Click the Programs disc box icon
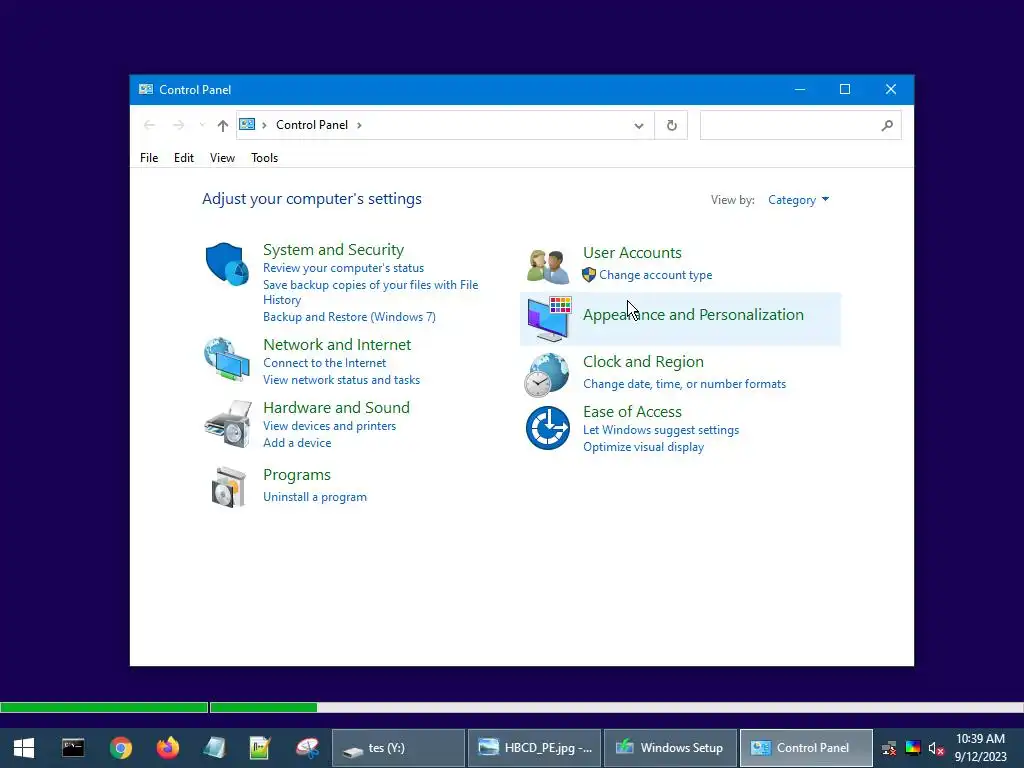Screen dimensions: 1024x768 click(229, 487)
